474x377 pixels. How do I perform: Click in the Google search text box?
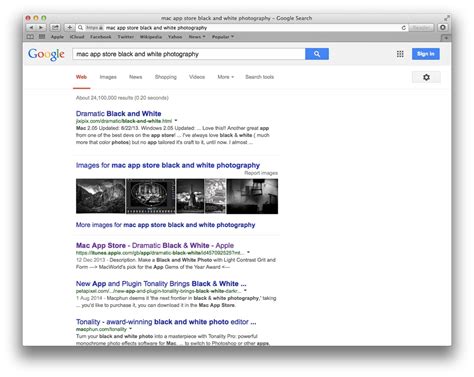point(189,54)
